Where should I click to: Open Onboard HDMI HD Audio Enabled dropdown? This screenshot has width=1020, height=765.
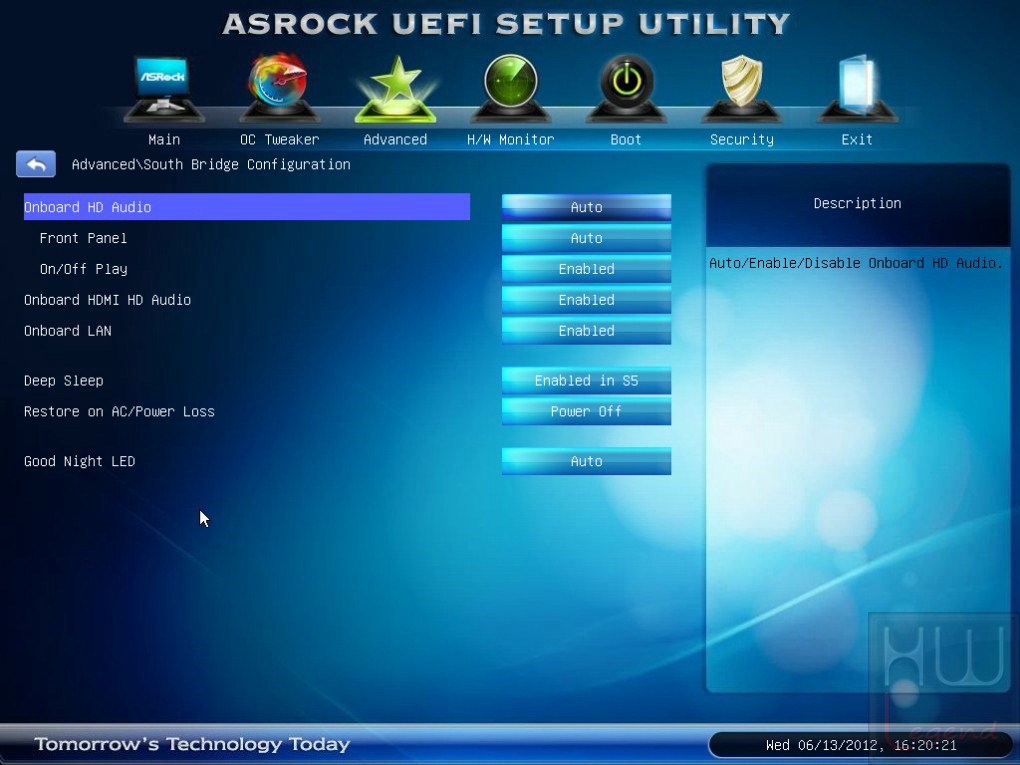(586, 300)
